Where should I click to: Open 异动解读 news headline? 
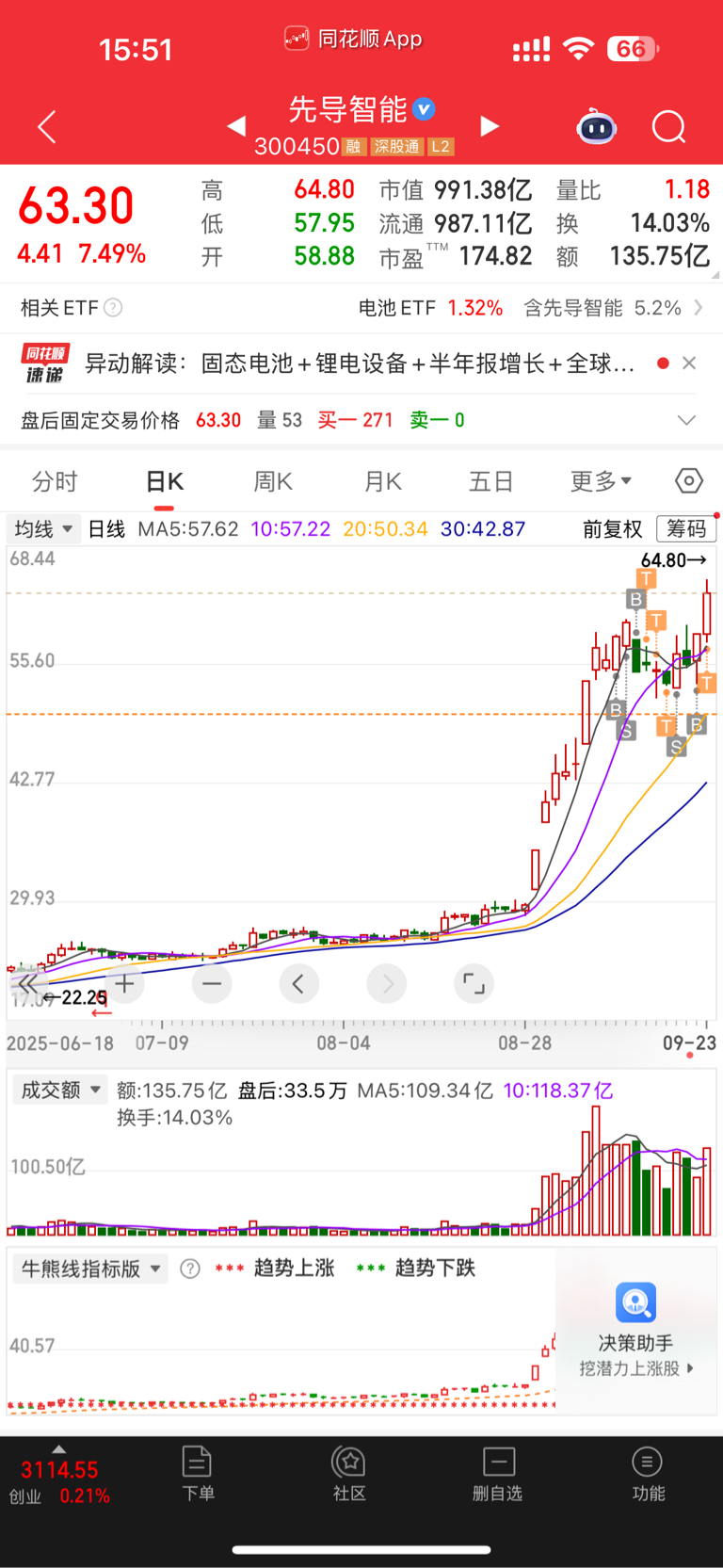click(x=360, y=364)
